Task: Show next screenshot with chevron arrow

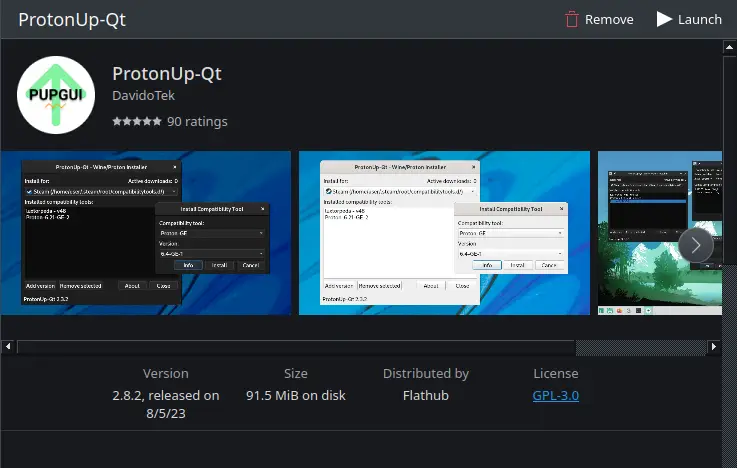Action: (x=696, y=245)
